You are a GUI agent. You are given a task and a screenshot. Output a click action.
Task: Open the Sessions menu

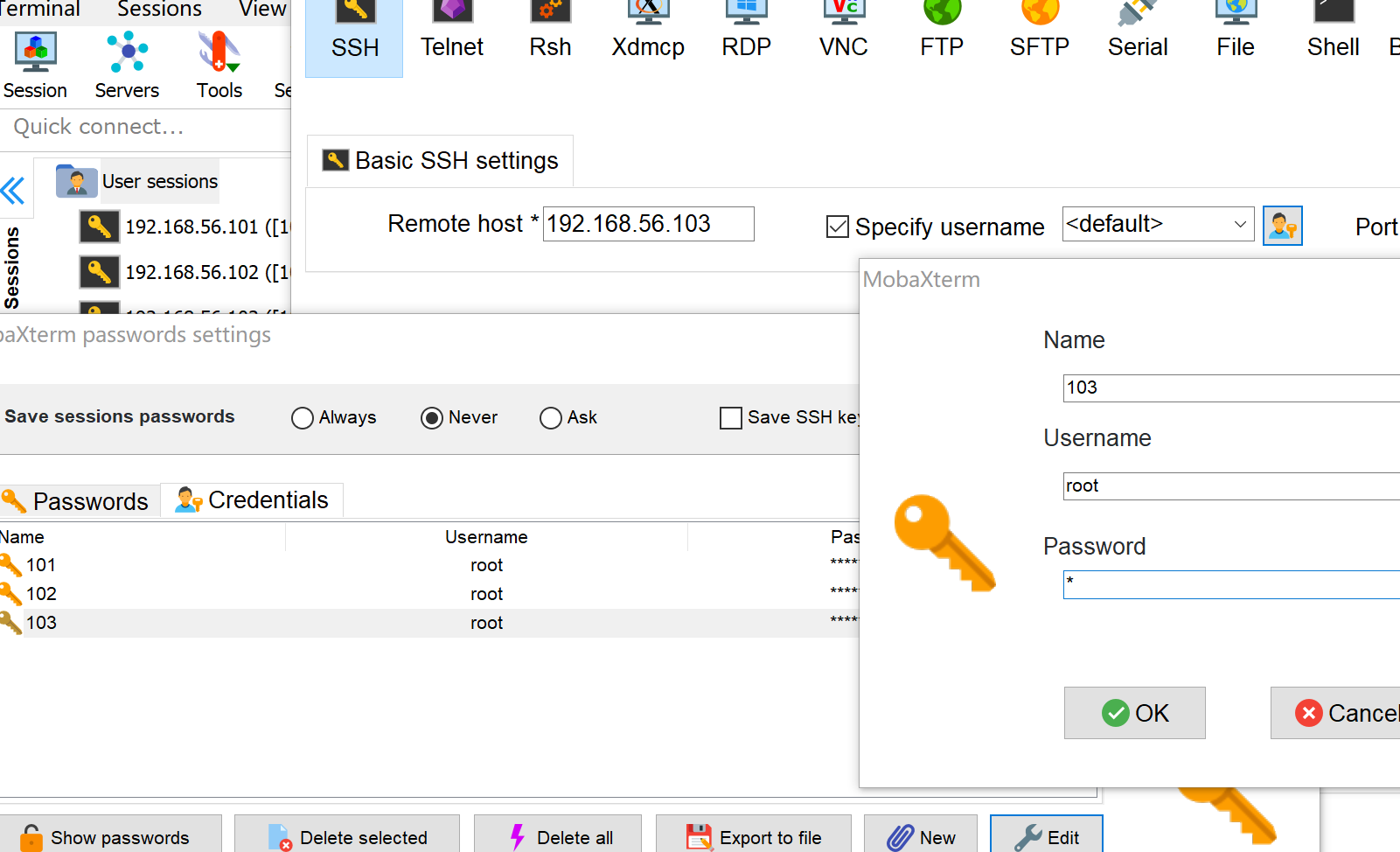(159, 10)
